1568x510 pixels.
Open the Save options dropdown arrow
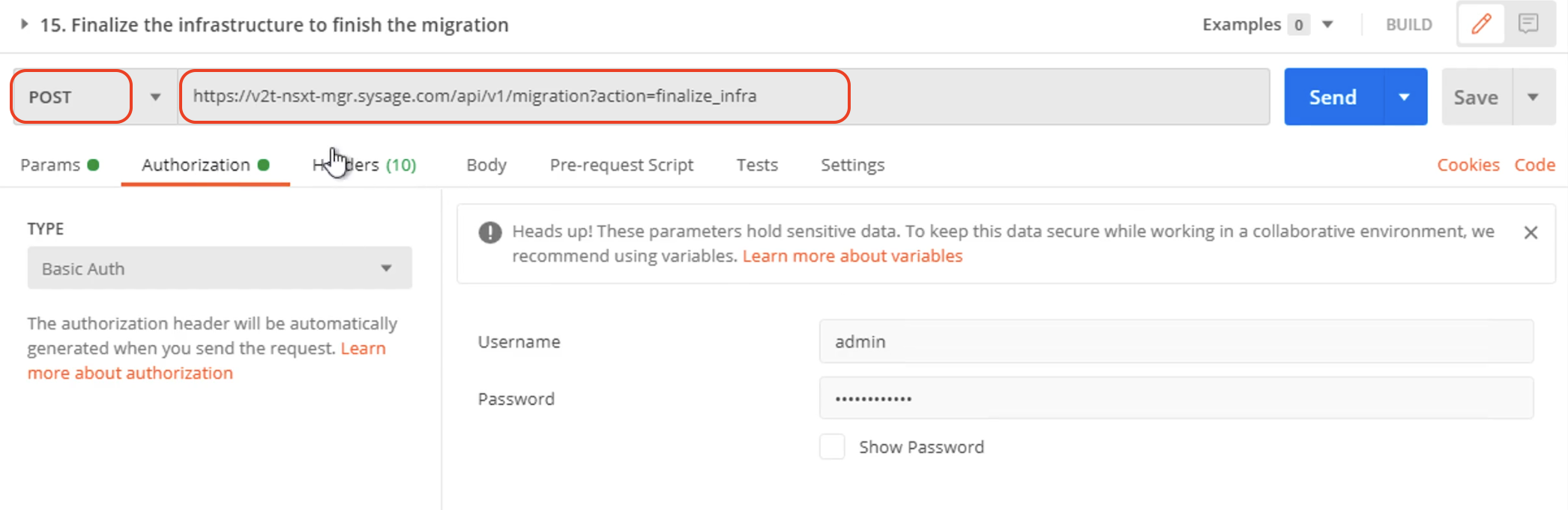1534,97
